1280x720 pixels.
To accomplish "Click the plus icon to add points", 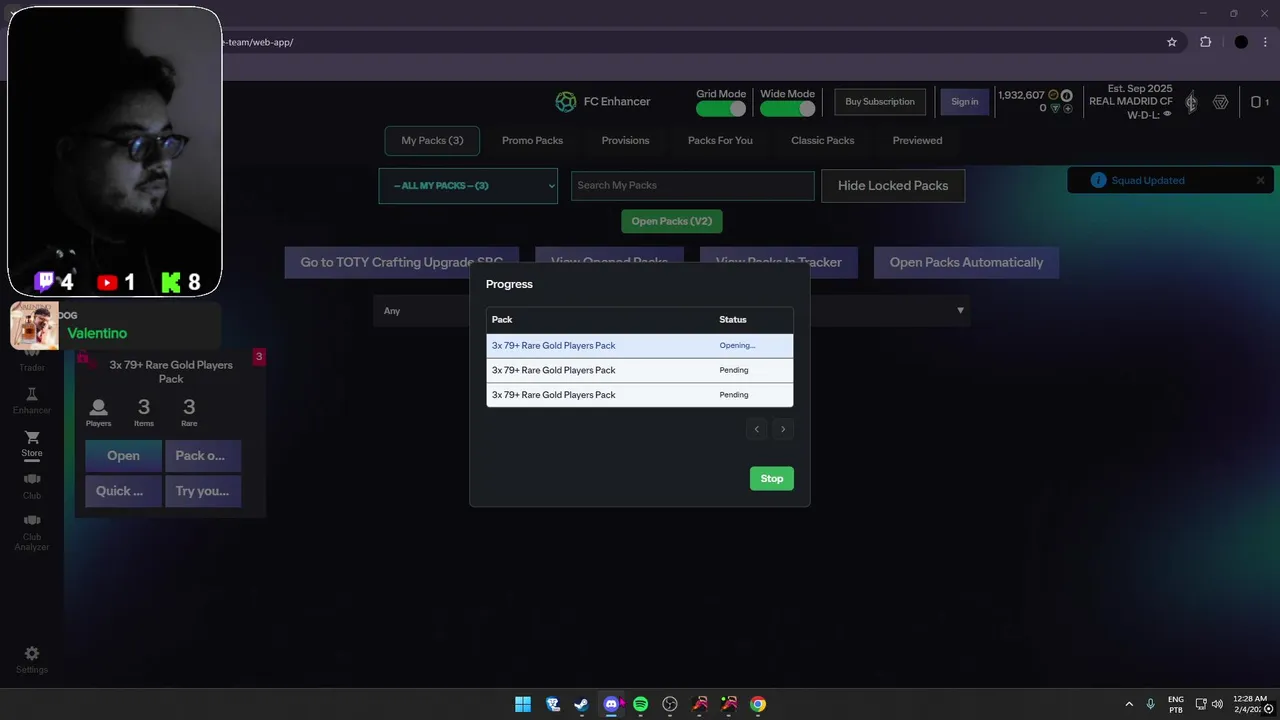I will point(1067,108).
